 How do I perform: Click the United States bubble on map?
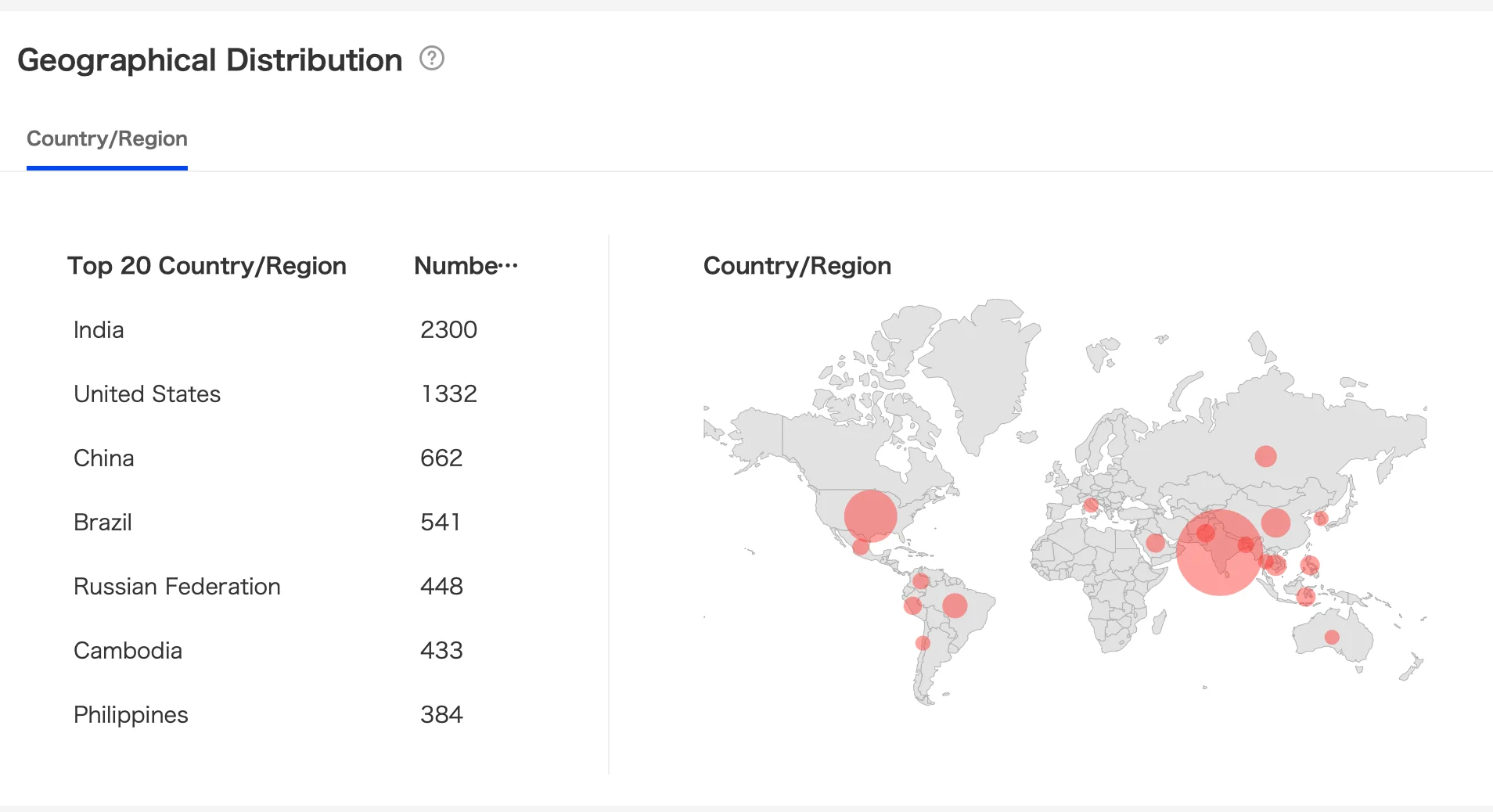(870, 516)
